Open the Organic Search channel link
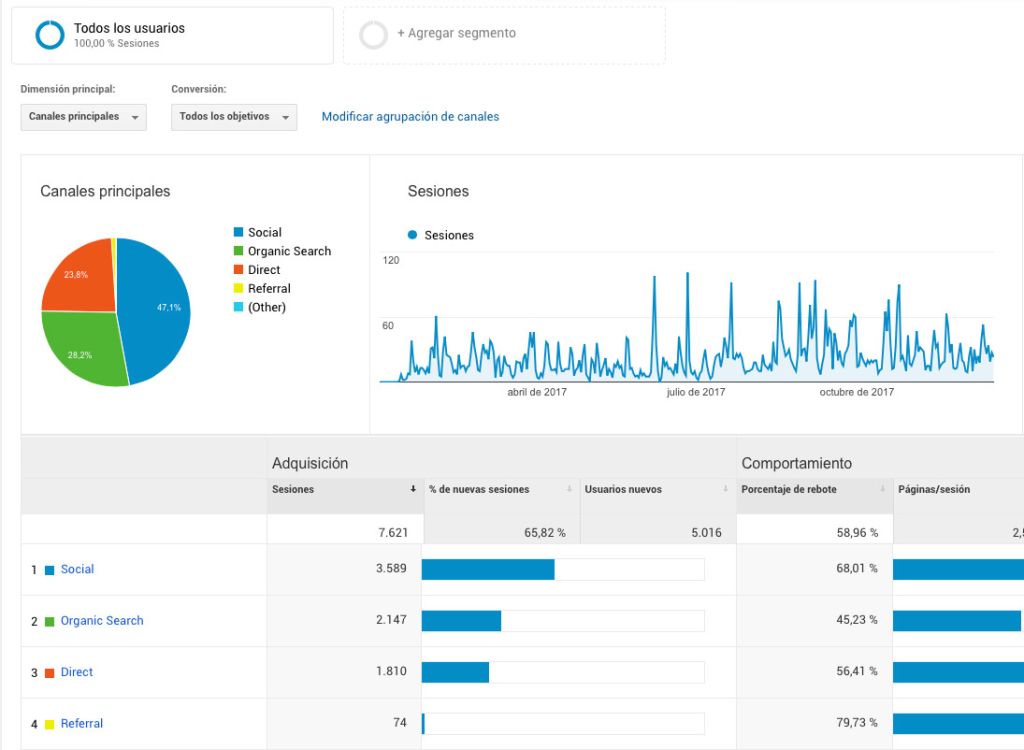This screenshot has height=750, width=1024. (x=102, y=621)
